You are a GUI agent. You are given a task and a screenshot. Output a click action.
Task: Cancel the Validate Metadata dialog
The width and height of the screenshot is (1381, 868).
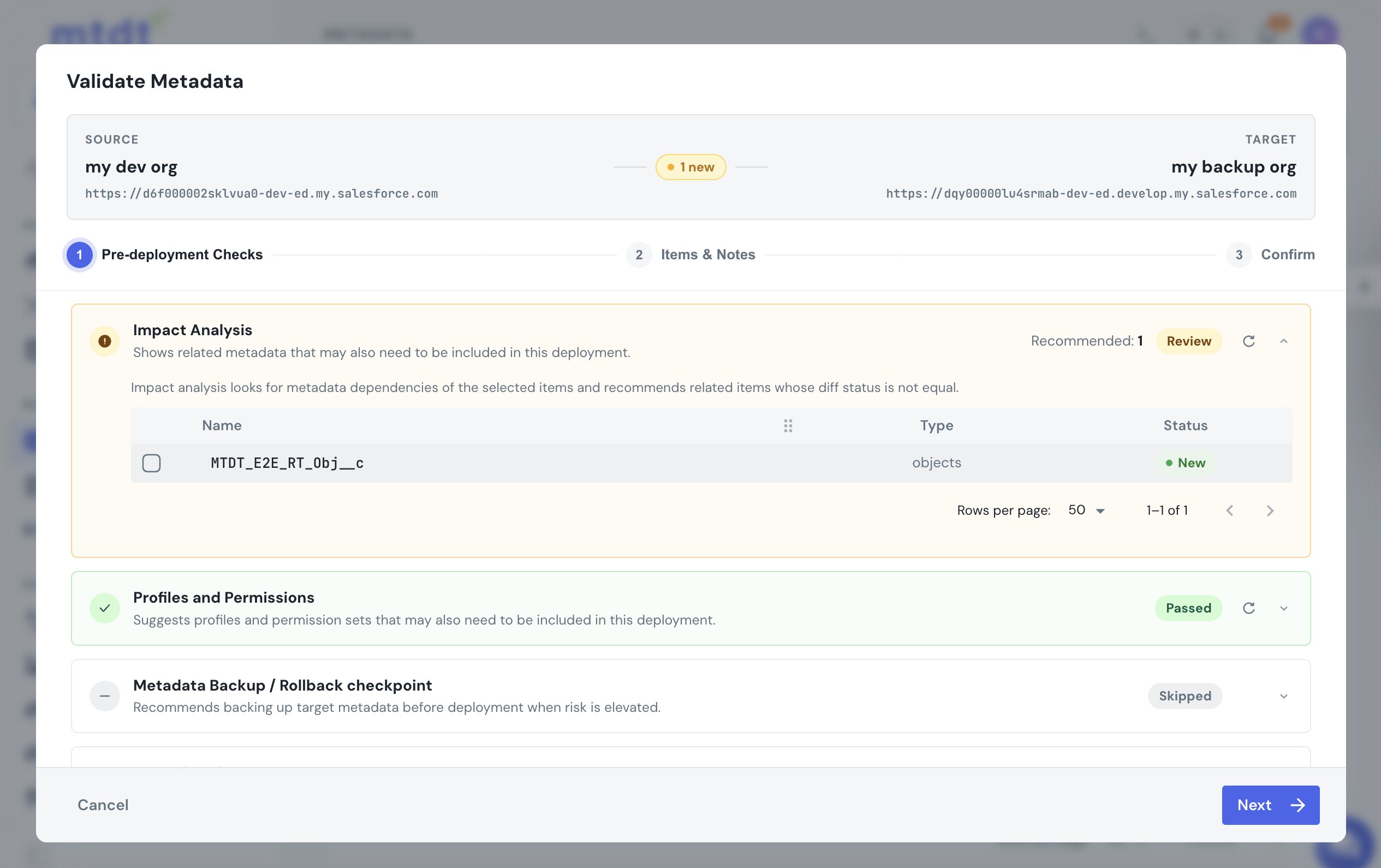tap(103, 805)
